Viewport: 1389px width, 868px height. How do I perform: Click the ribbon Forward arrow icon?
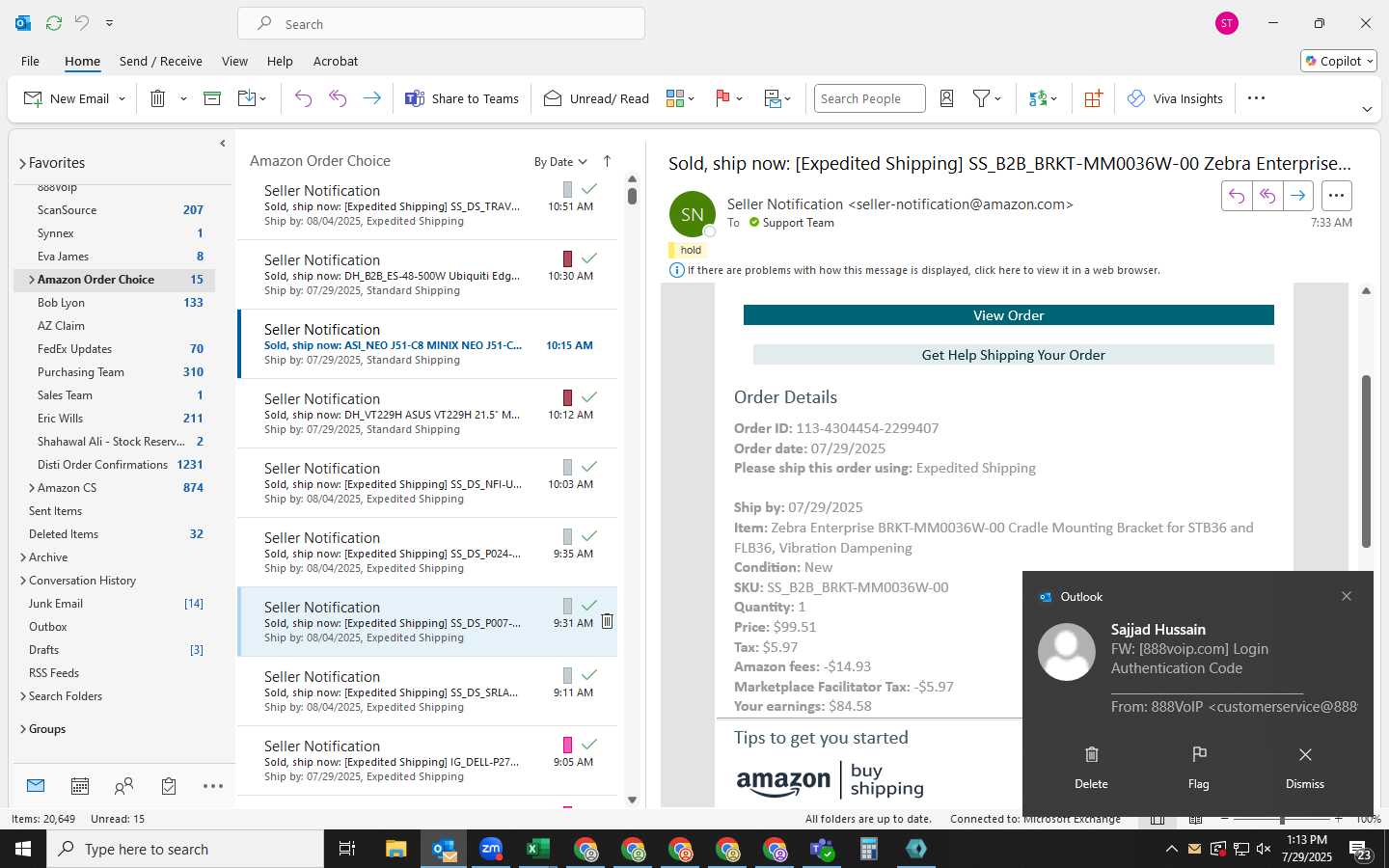coord(371,98)
